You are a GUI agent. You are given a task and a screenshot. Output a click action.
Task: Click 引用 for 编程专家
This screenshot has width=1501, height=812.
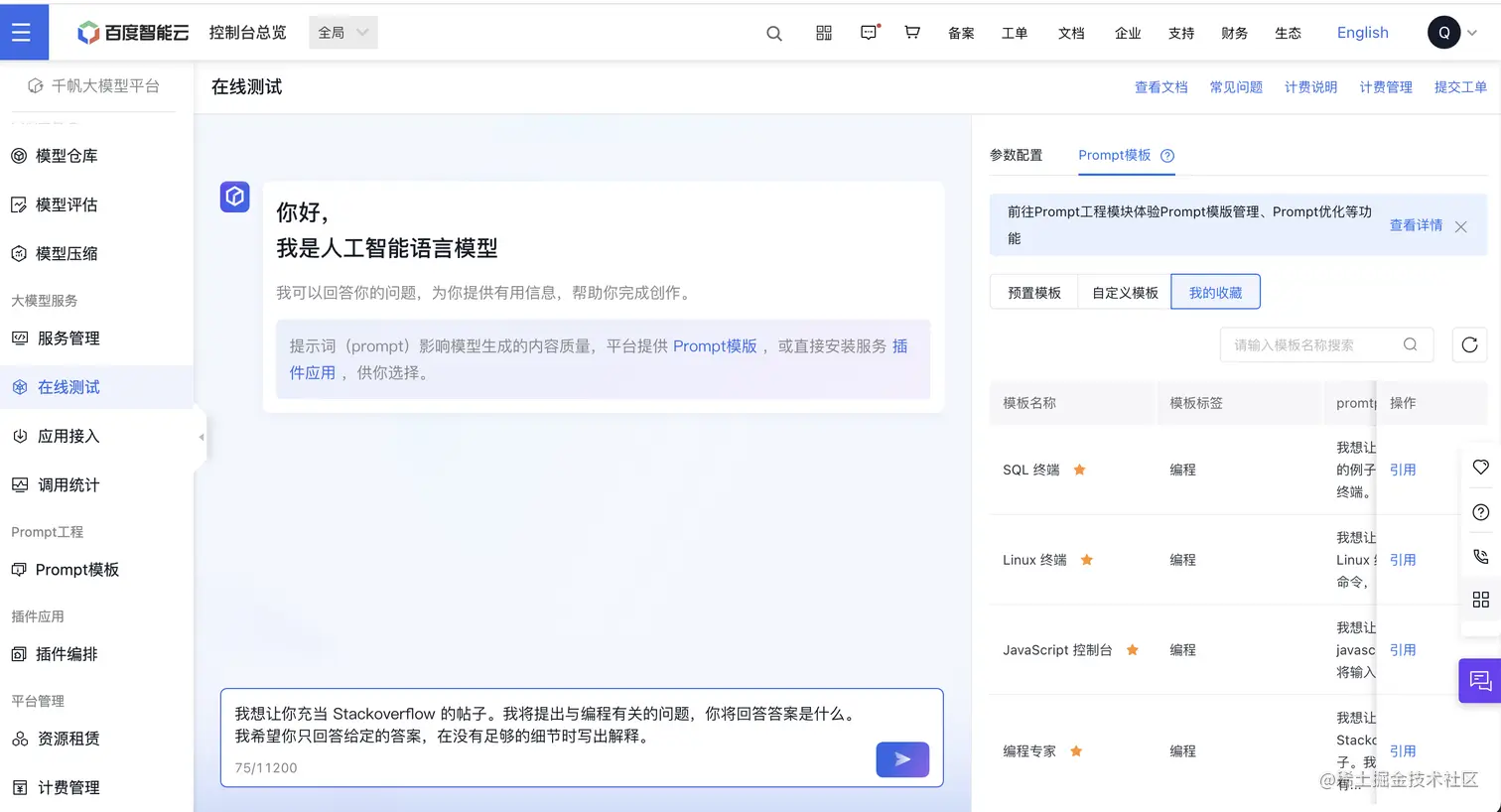point(1402,750)
